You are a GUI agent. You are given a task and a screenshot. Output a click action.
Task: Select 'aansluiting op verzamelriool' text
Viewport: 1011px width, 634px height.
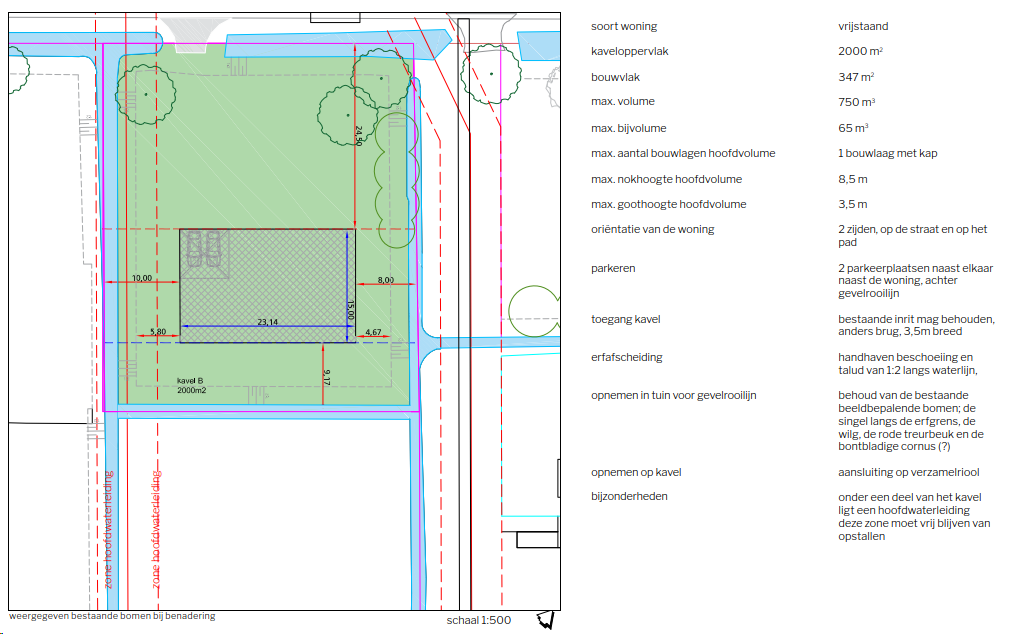908,472
